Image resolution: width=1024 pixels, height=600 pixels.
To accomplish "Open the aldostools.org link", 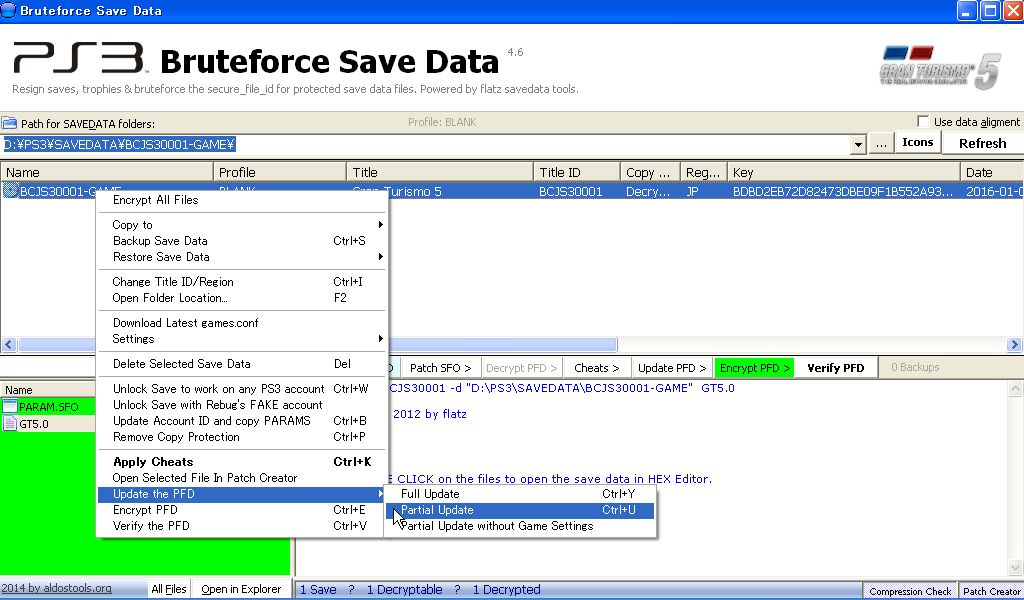I will pyautogui.click(x=56, y=588).
